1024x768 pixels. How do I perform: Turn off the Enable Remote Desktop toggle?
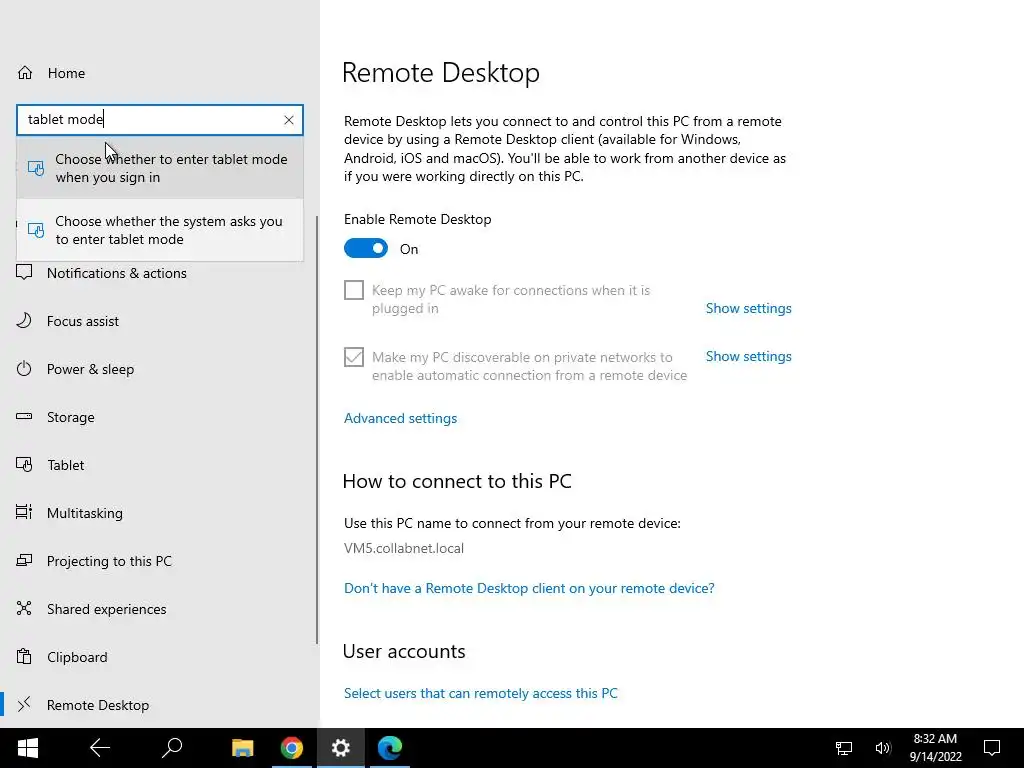coord(366,249)
